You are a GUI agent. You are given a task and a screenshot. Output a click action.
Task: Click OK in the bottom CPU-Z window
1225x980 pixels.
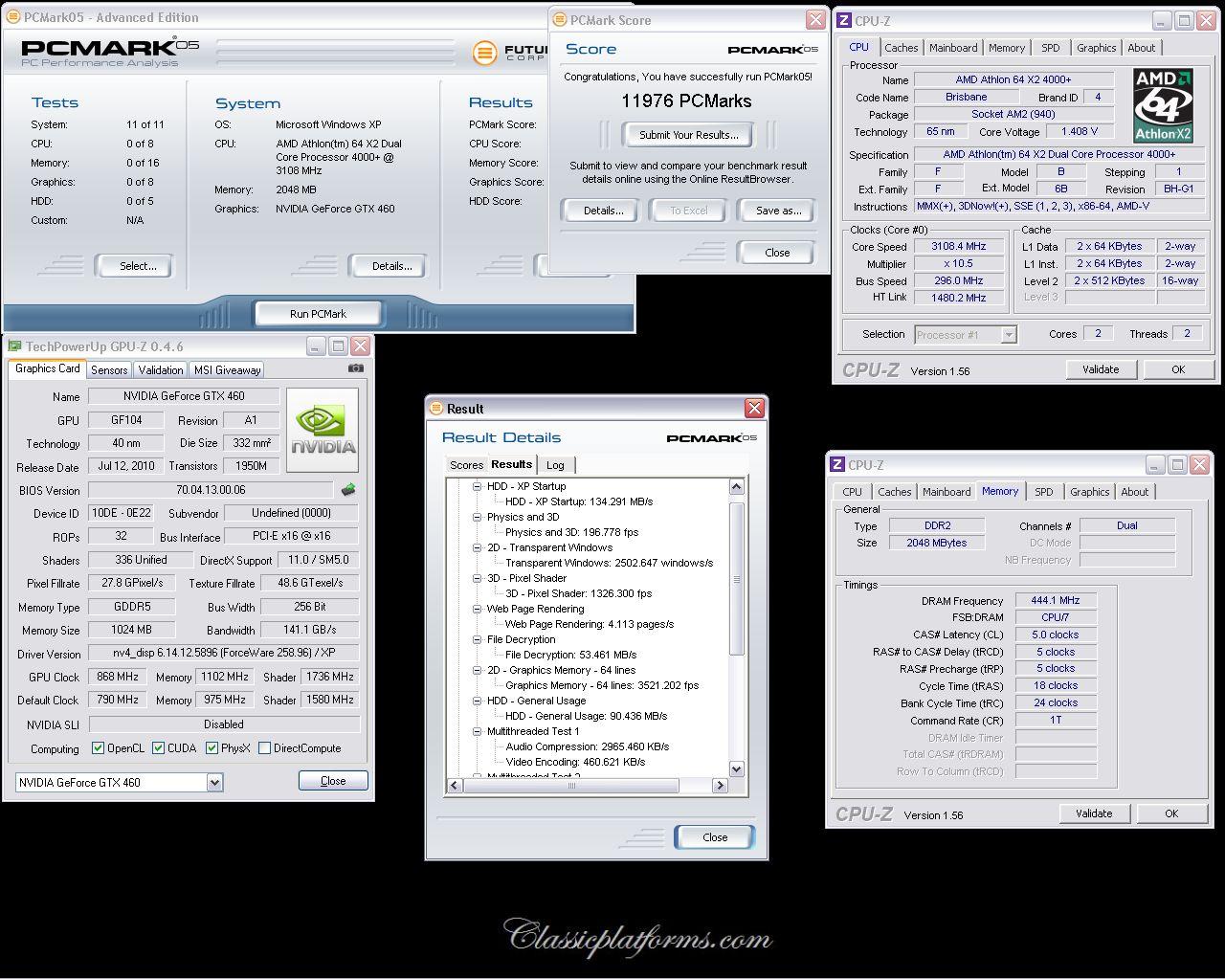pyautogui.click(x=1171, y=813)
